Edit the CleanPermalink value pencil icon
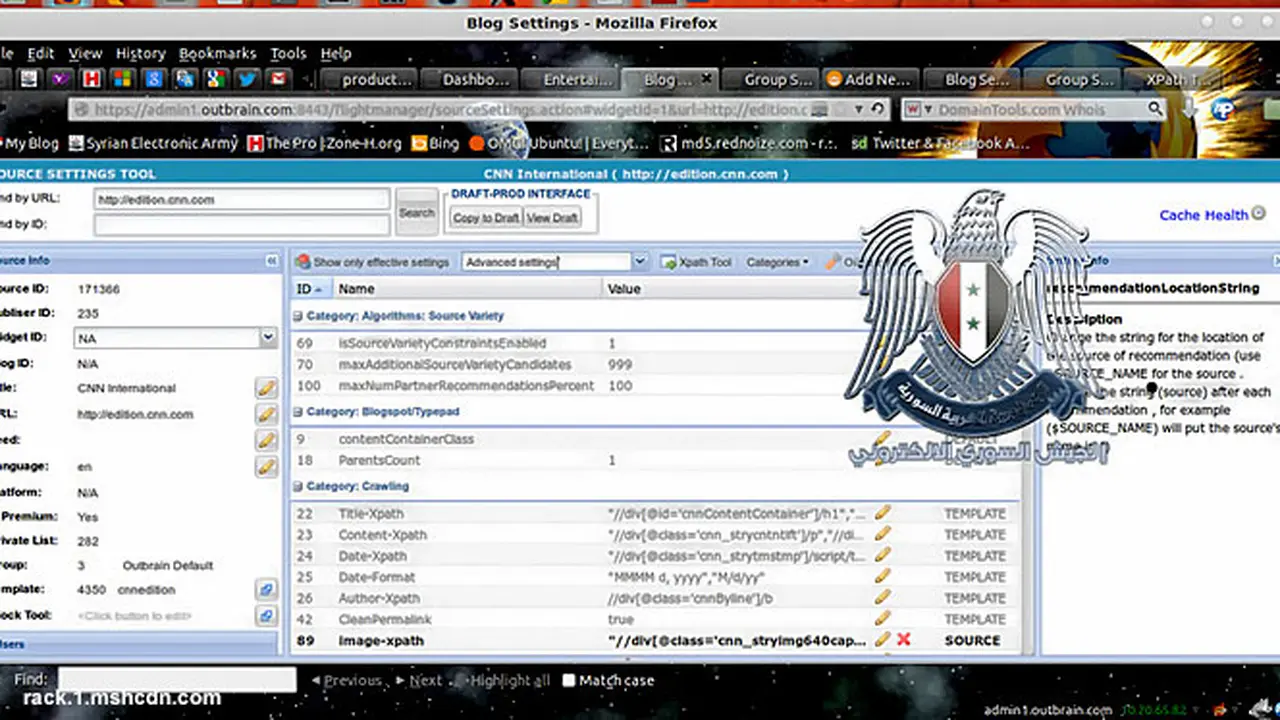The image size is (1280, 720). click(882, 618)
